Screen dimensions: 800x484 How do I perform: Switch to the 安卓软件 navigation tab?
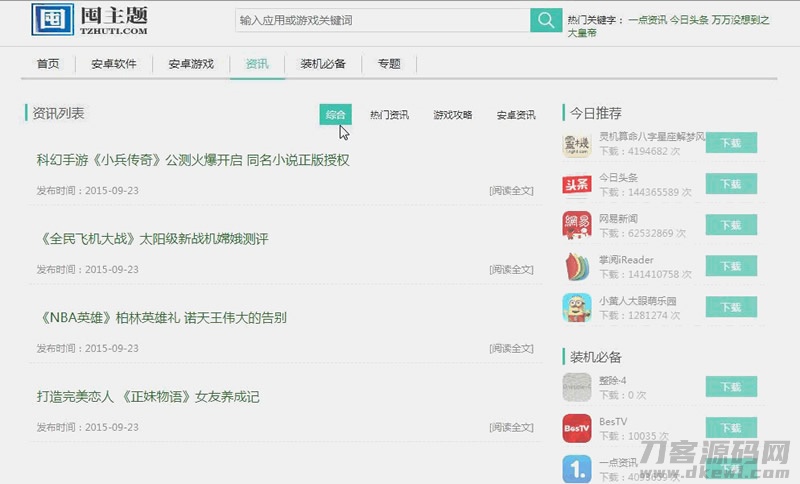(113, 64)
